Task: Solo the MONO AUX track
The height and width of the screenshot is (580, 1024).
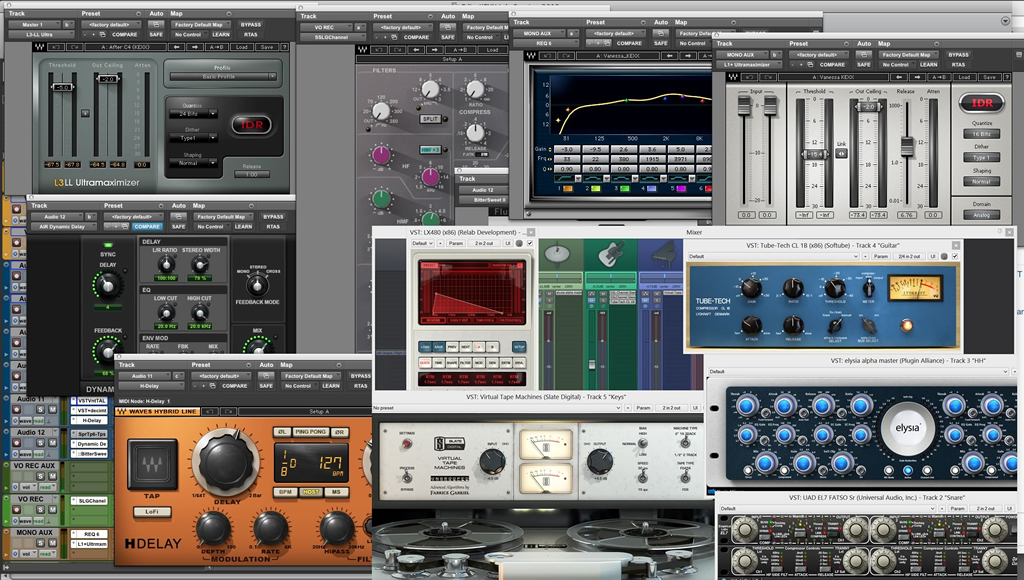Action: coord(40,543)
